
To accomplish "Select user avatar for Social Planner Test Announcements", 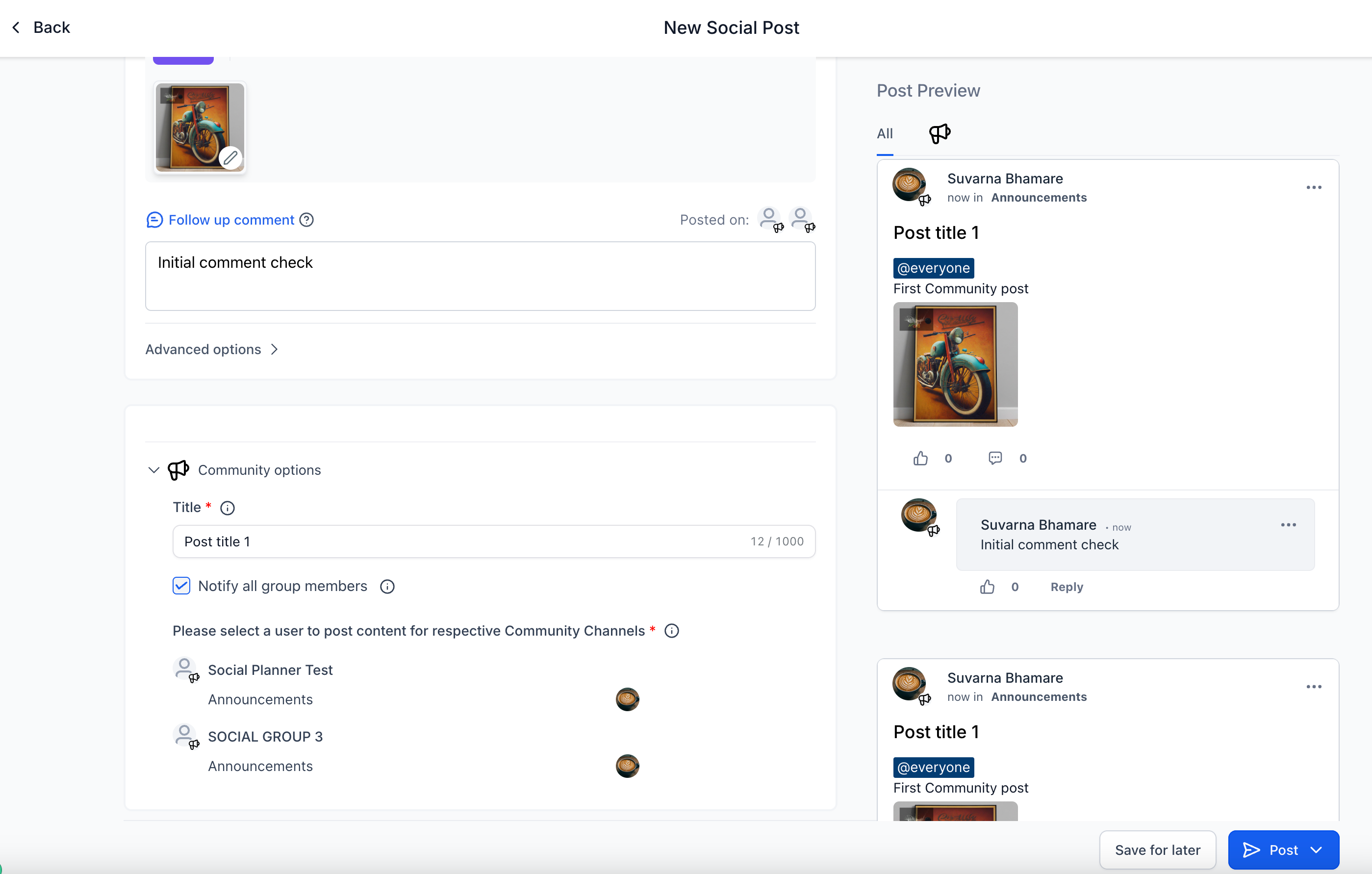I will [627, 699].
